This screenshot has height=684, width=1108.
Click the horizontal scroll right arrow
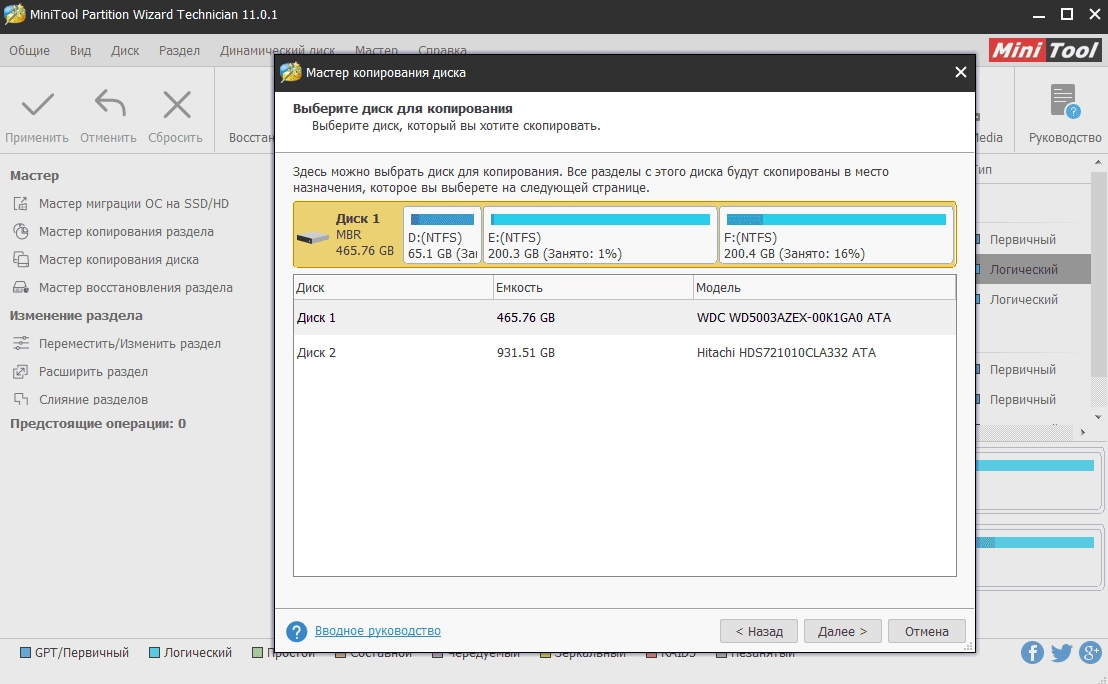(x=1083, y=432)
